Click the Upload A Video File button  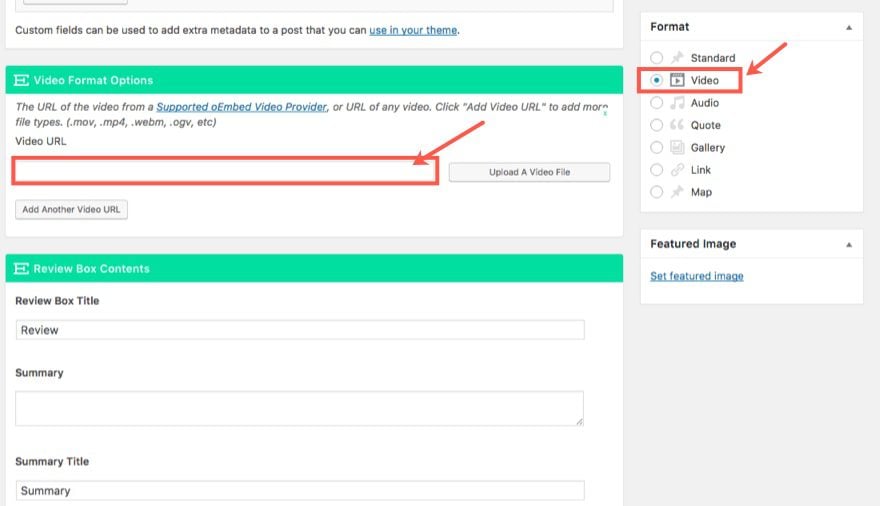[529, 172]
